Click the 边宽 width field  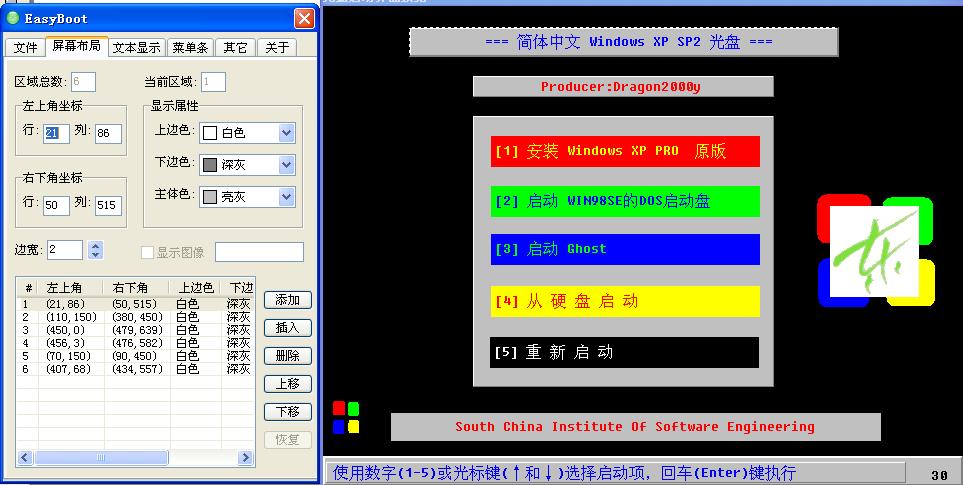coord(64,249)
